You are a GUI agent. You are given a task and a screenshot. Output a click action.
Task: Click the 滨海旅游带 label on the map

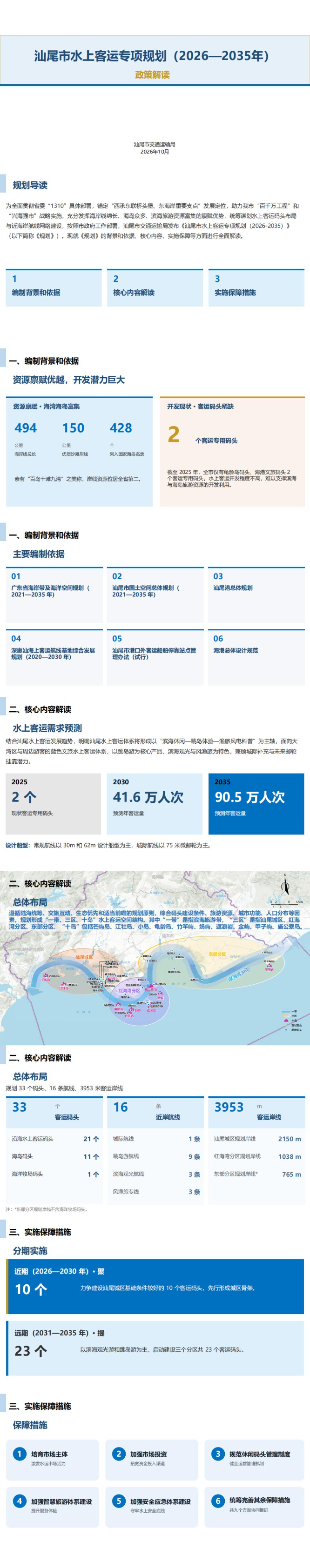[239, 974]
